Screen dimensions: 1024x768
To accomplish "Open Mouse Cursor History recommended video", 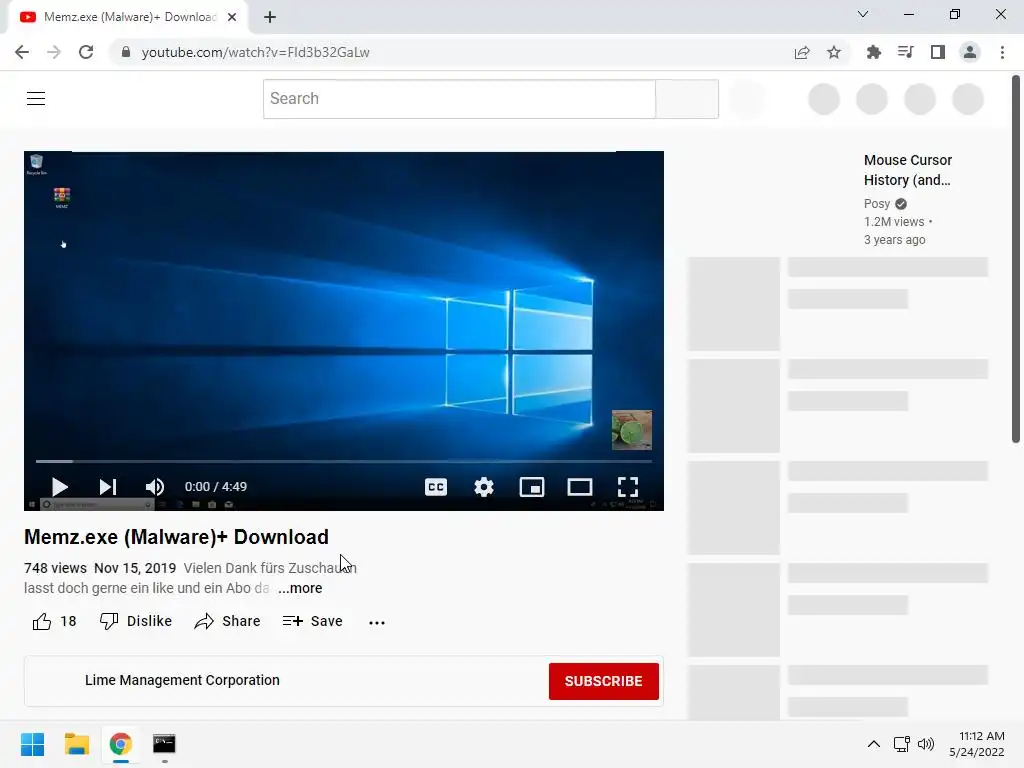I will coord(908,170).
